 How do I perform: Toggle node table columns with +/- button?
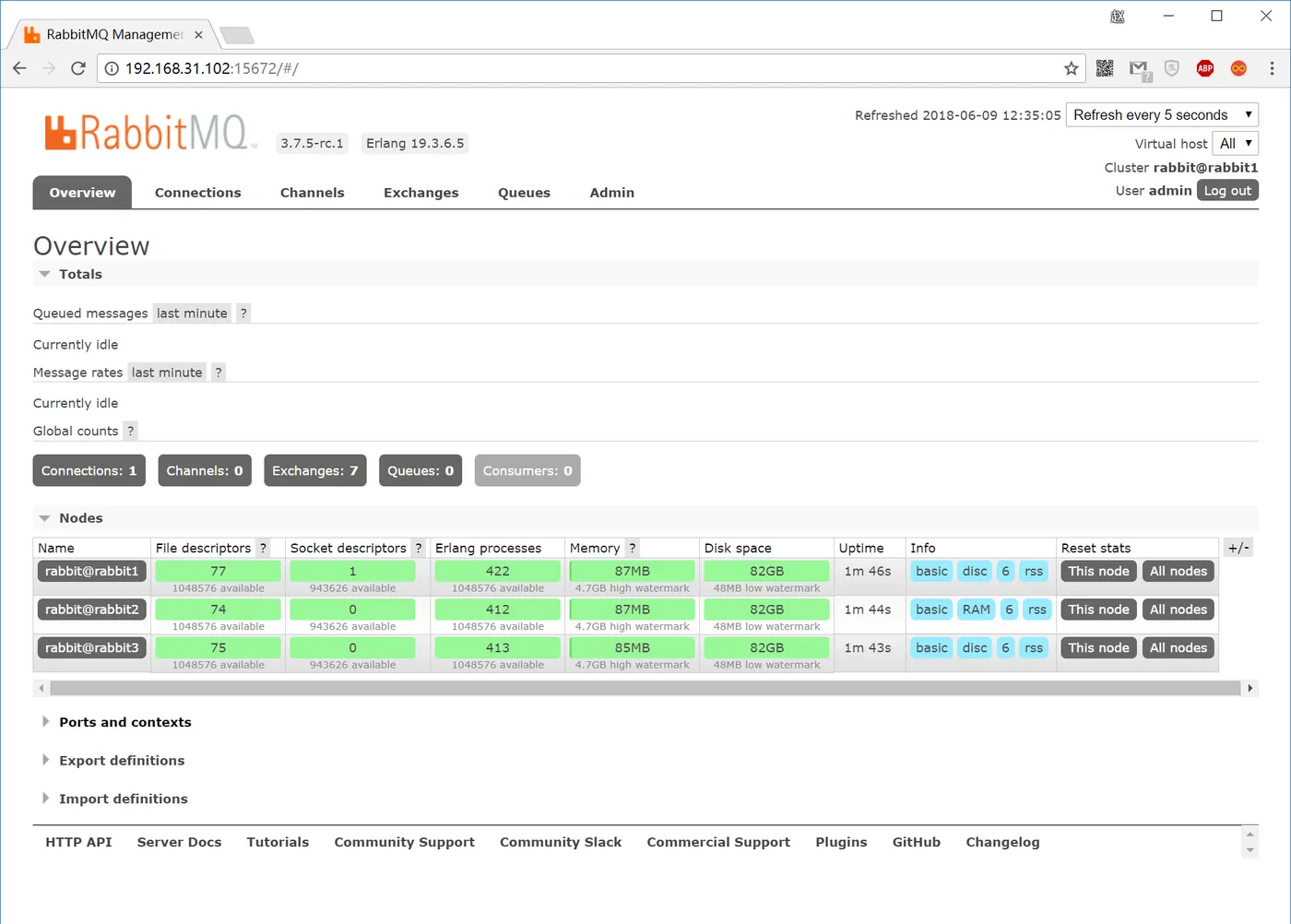[x=1238, y=548]
